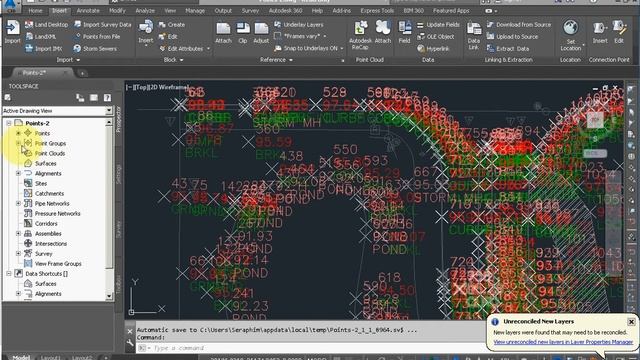Open the Express Tools tab

click(x=377, y=11)
